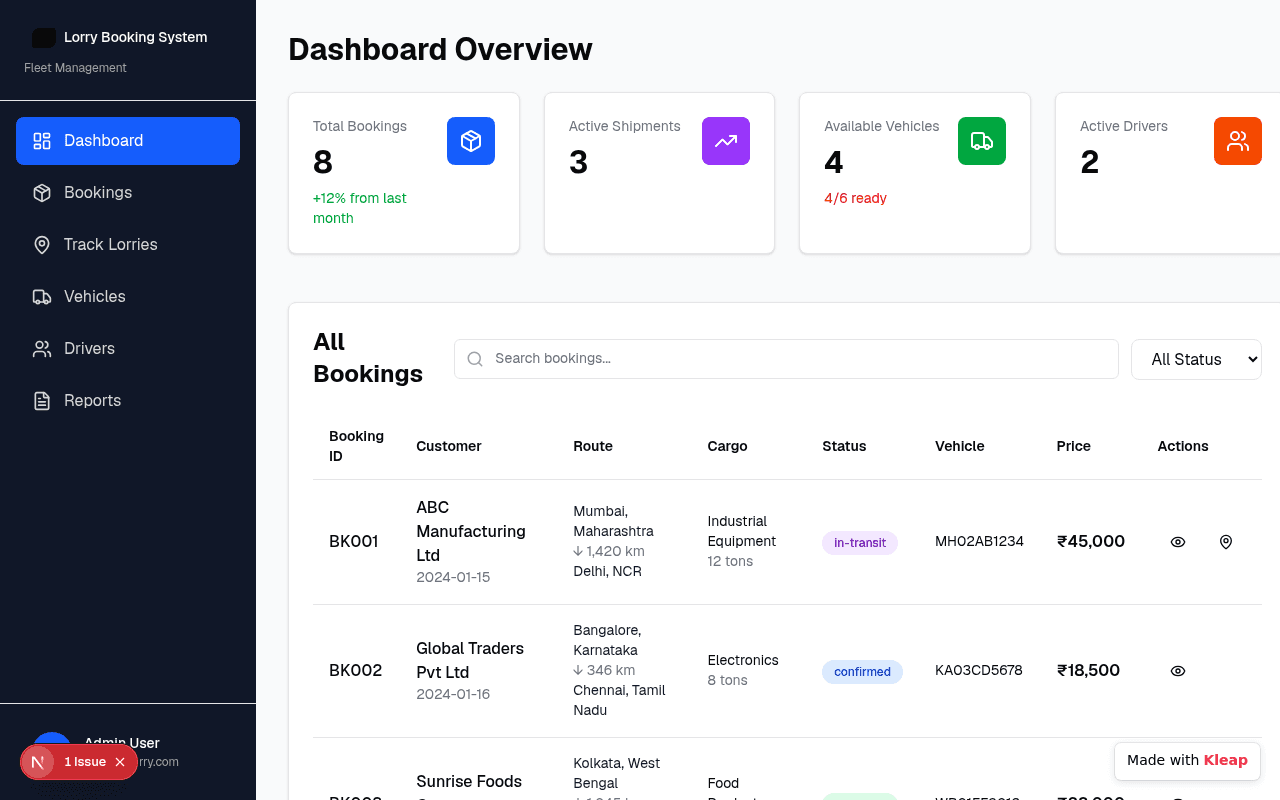The height and width of the screenshot is (800, 1280).
Task: Click the Made with Kleap link
Action: (1187, 761)
